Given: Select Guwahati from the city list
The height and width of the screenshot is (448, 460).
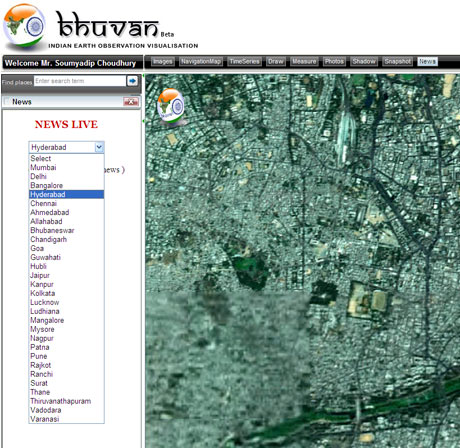Looking at the screenshot, I should [x=67, y=257].
